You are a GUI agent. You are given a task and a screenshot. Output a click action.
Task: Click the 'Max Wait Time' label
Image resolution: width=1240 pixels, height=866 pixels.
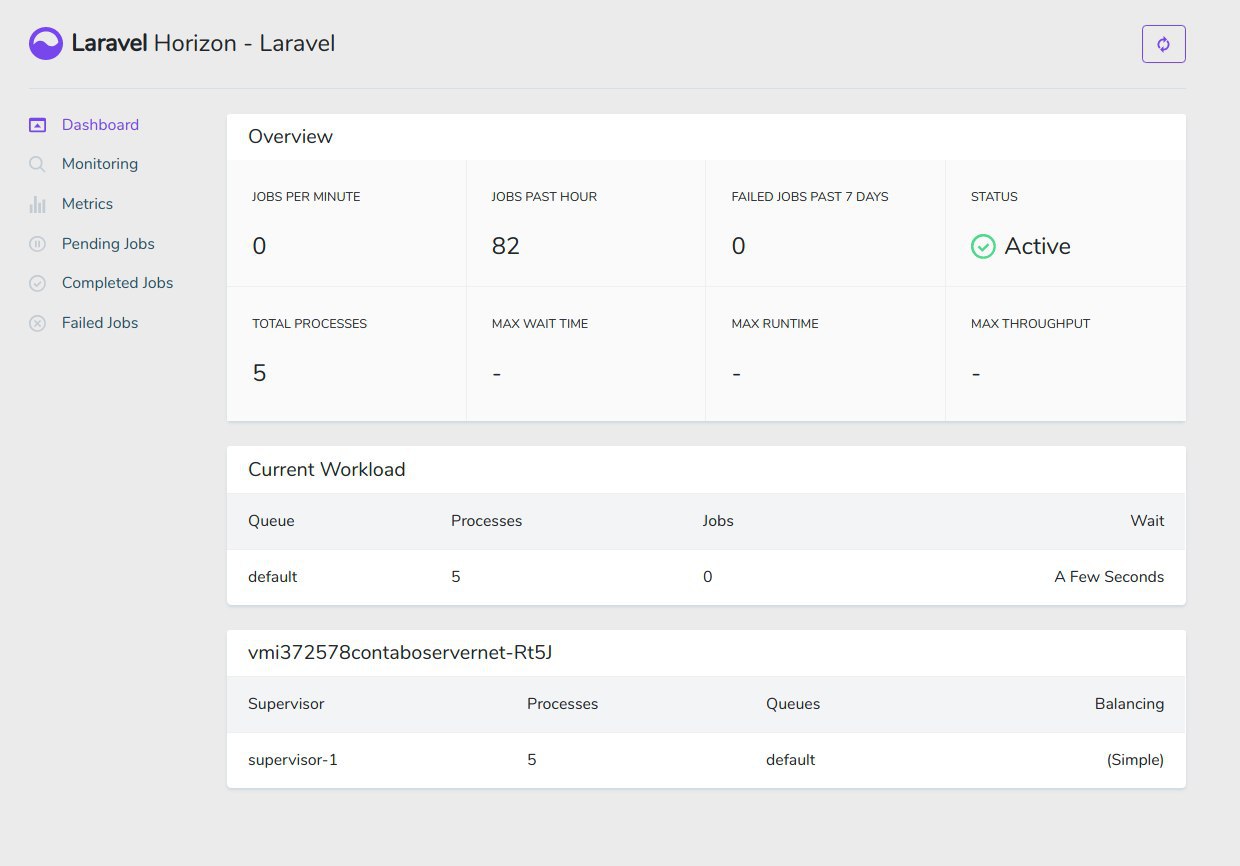[x=540, y=324]
